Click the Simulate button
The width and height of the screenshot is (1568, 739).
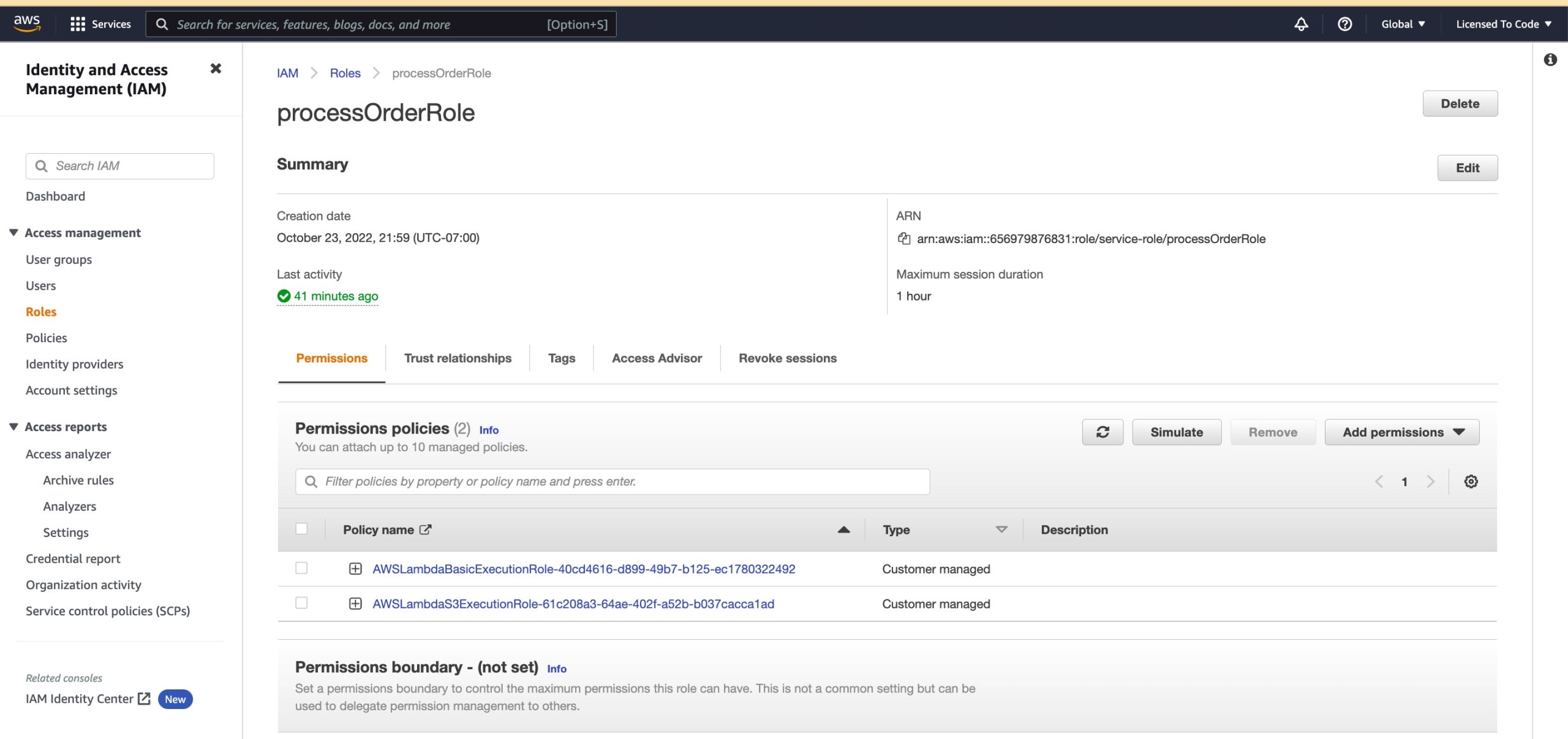click(1177, 432)
